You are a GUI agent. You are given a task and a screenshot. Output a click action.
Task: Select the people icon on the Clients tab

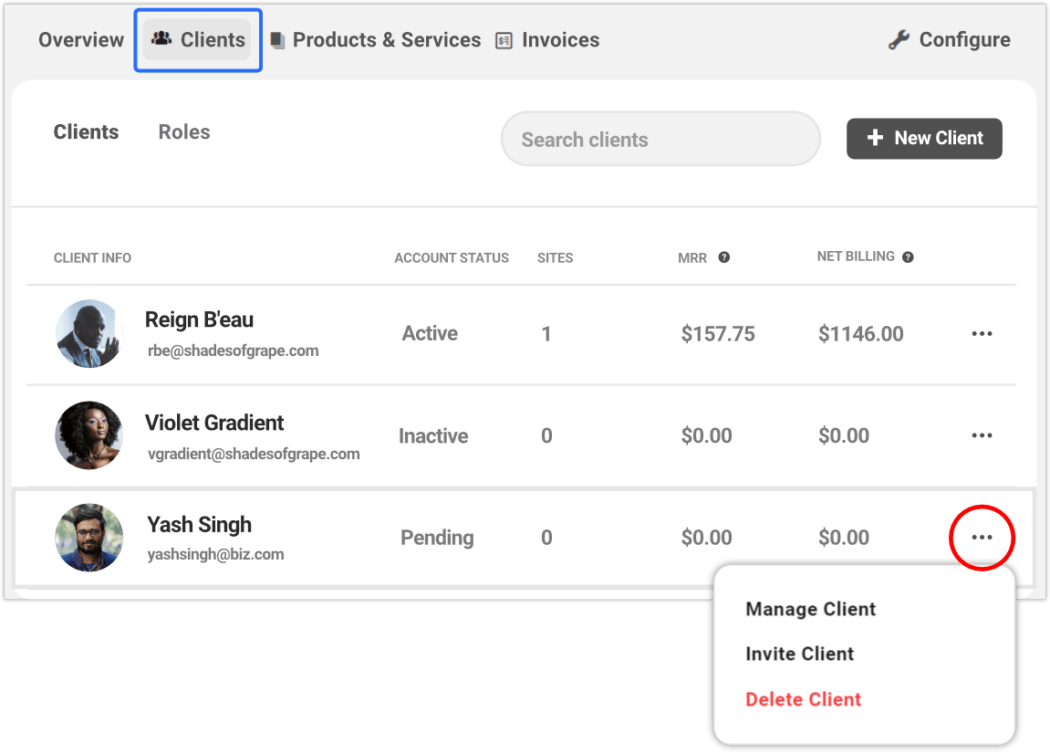160,39
